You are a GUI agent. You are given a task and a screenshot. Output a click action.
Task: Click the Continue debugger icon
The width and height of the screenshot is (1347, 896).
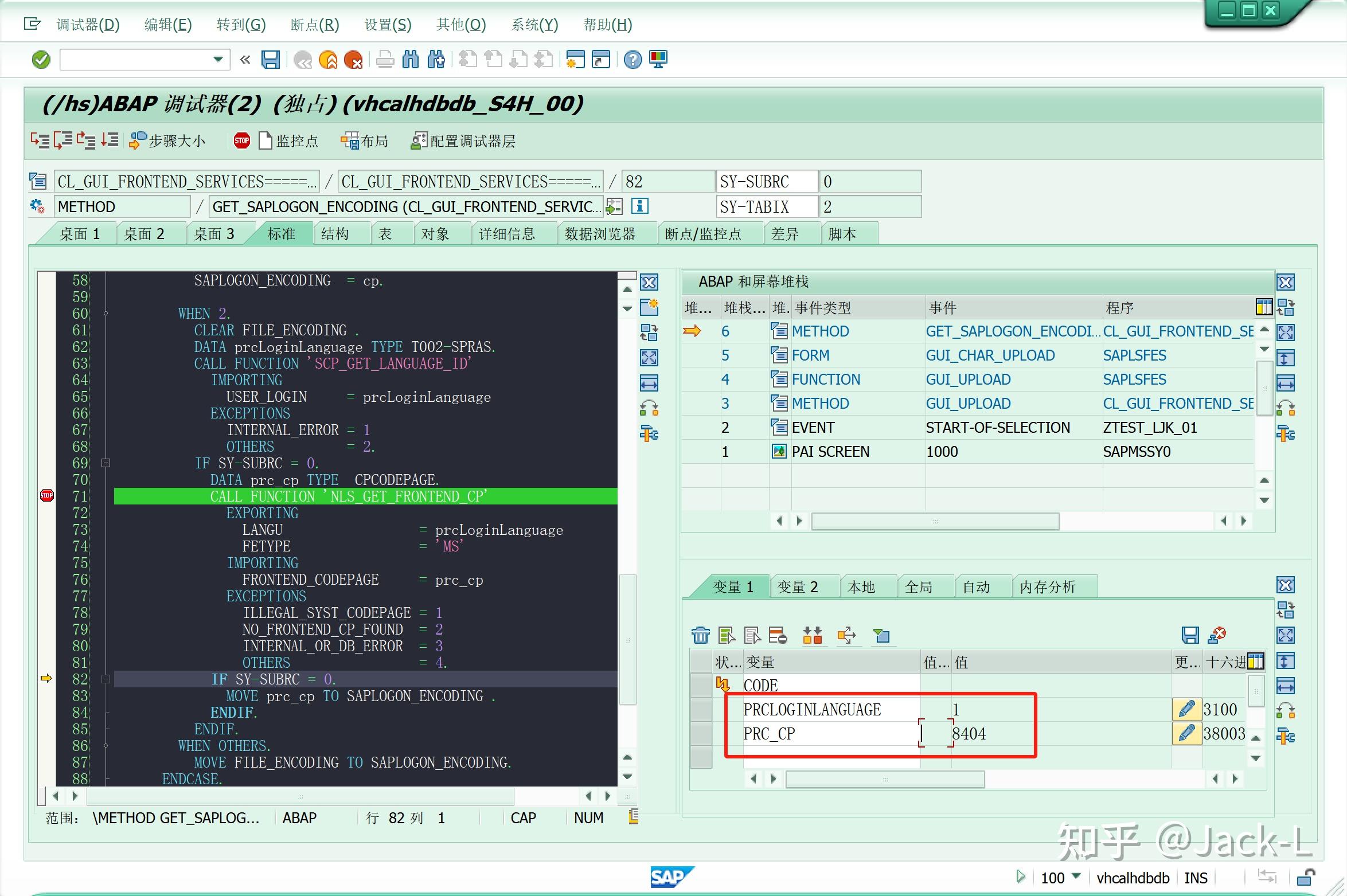pos(109,140)
